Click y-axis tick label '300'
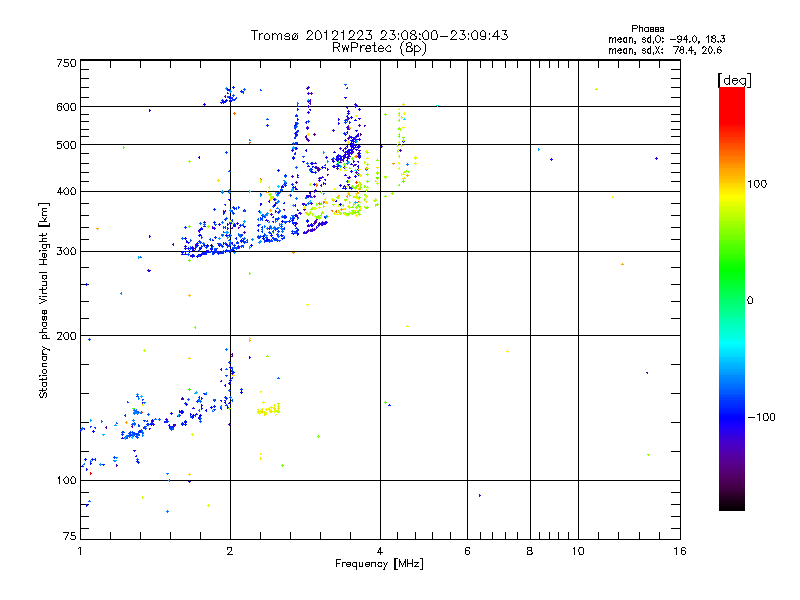 66,251
